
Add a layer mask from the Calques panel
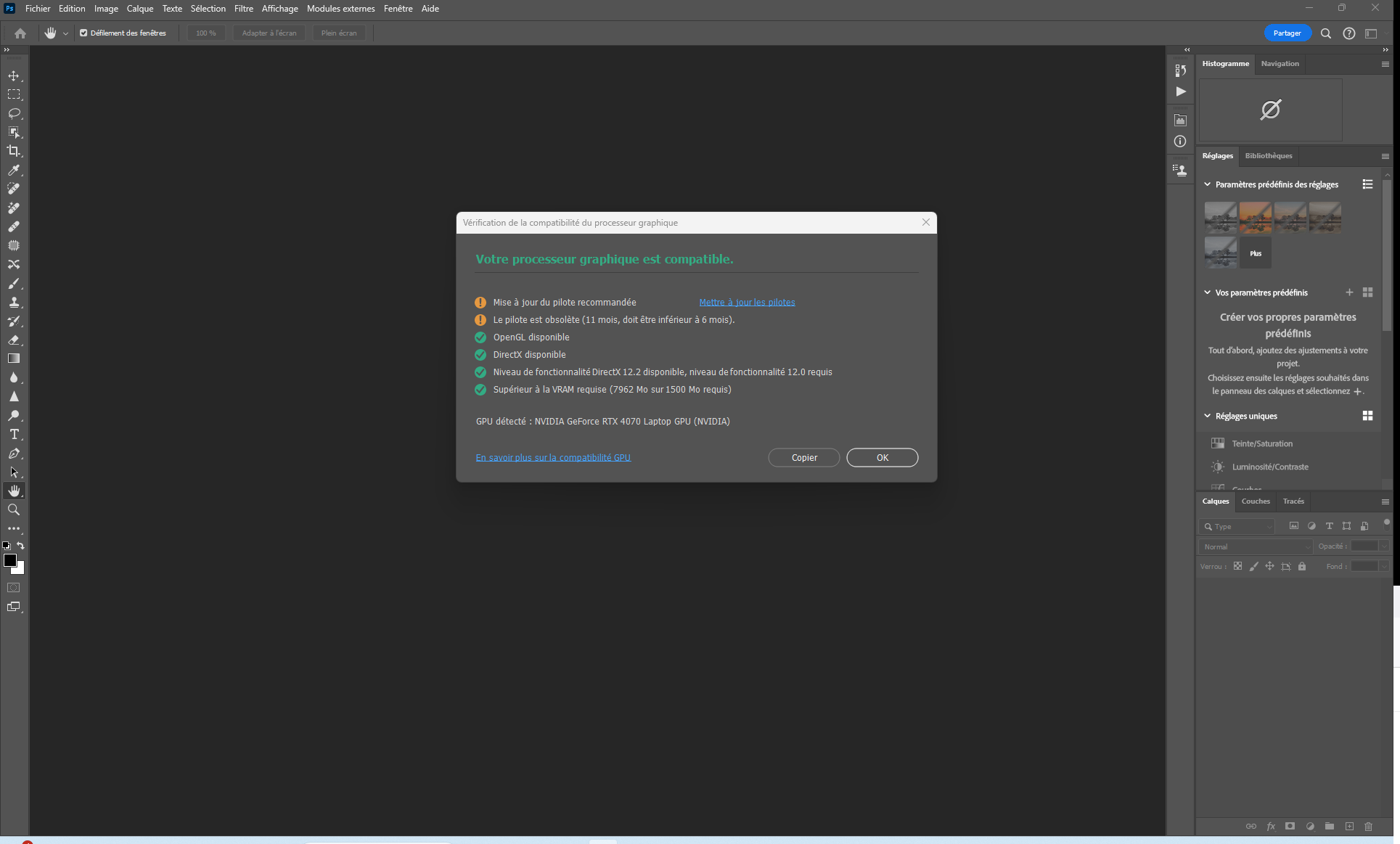click(1290, 826)
